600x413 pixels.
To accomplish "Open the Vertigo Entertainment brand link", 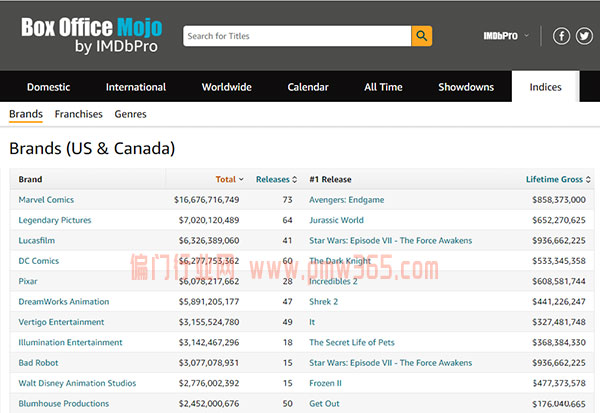I will click(x=61, y=322).
